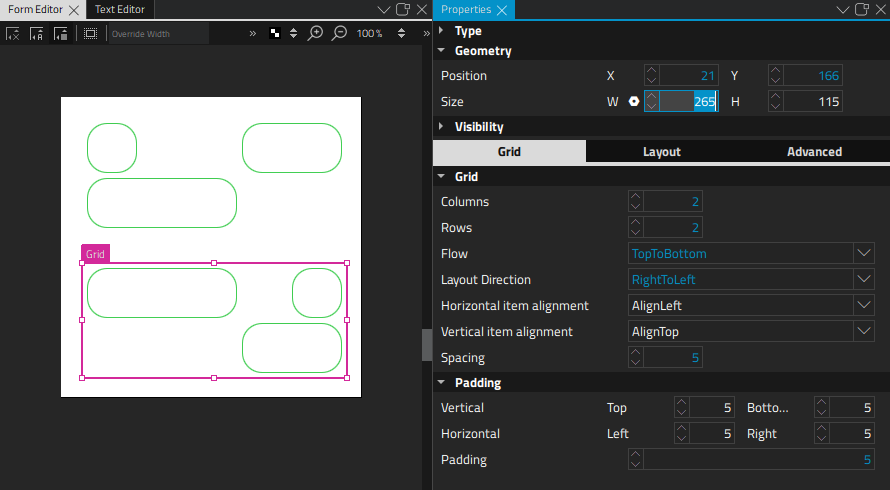Disable snapping with the first toolbar icon
This screenshot has height=490, width=890.
pos(12,34)
